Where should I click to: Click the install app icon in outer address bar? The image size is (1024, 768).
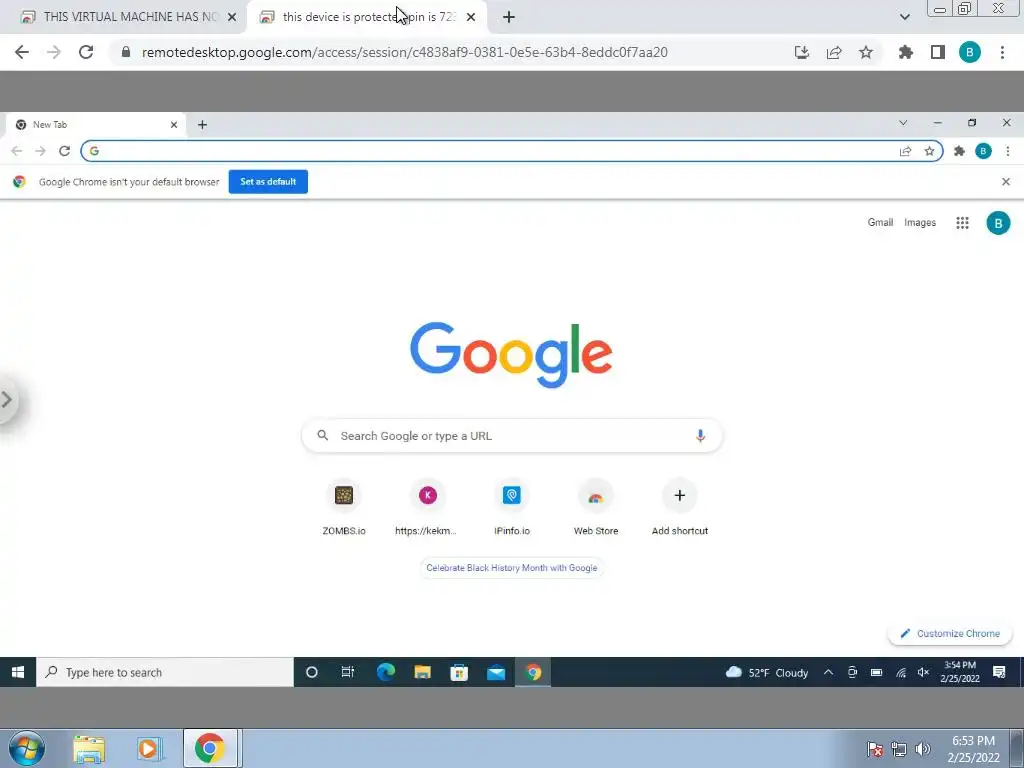(802, 52)
